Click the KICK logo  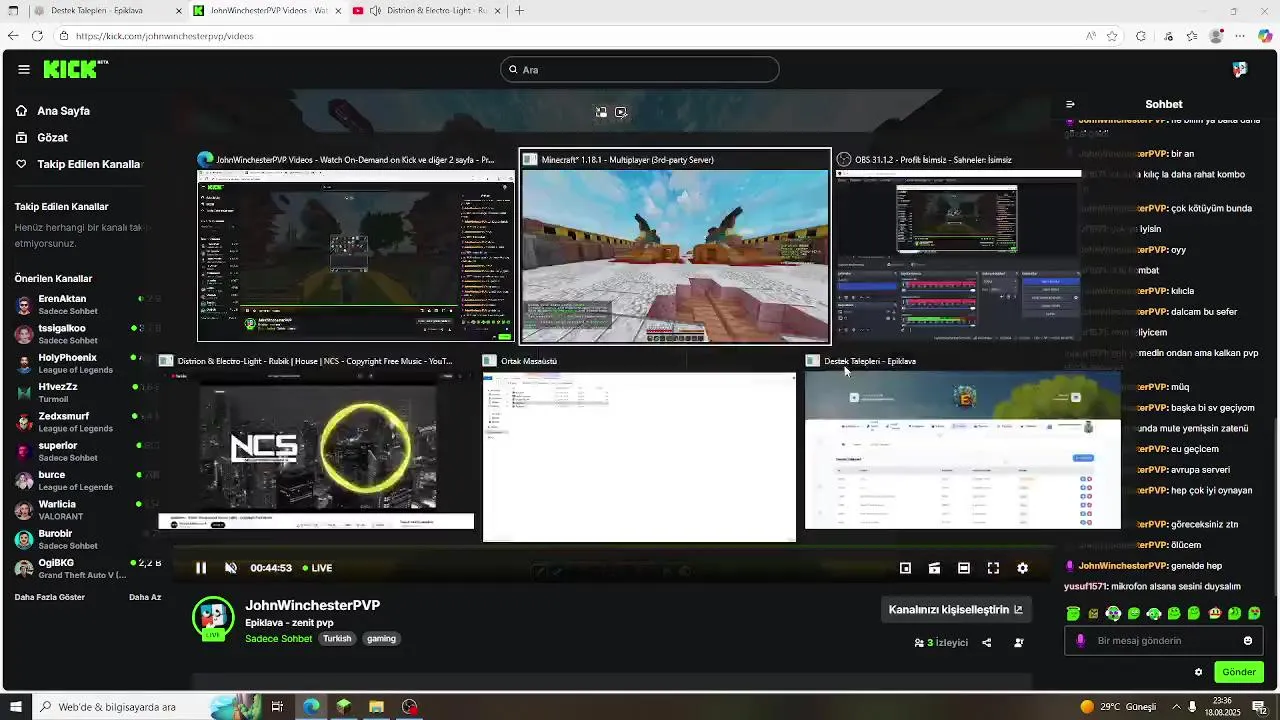[75, 69]
